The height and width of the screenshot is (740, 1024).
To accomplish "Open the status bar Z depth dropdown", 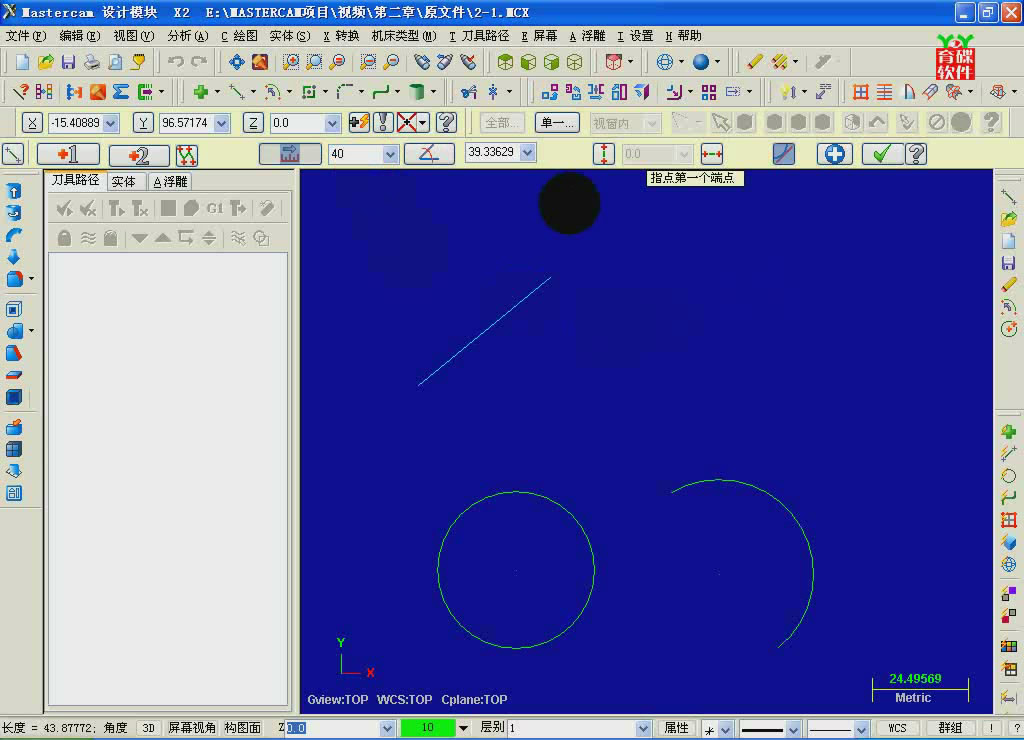I will [387, 728].
